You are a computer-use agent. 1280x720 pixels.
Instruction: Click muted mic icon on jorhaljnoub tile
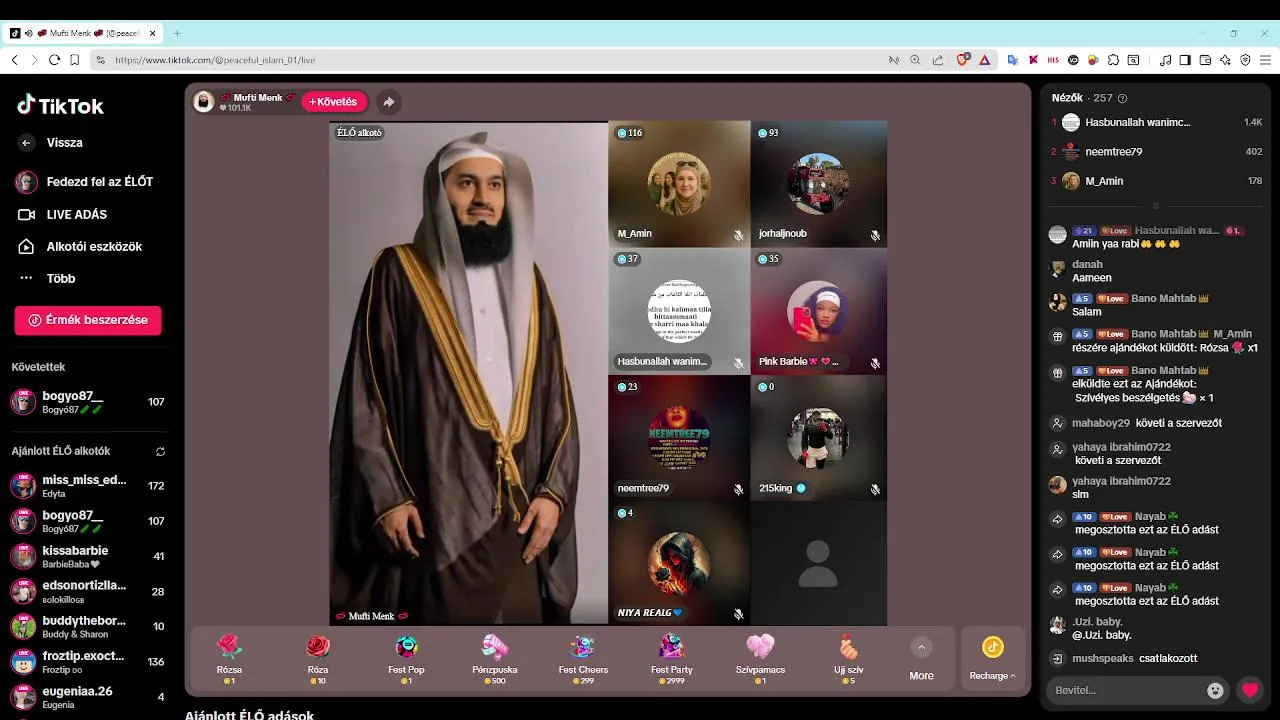(x=875, y=236)
